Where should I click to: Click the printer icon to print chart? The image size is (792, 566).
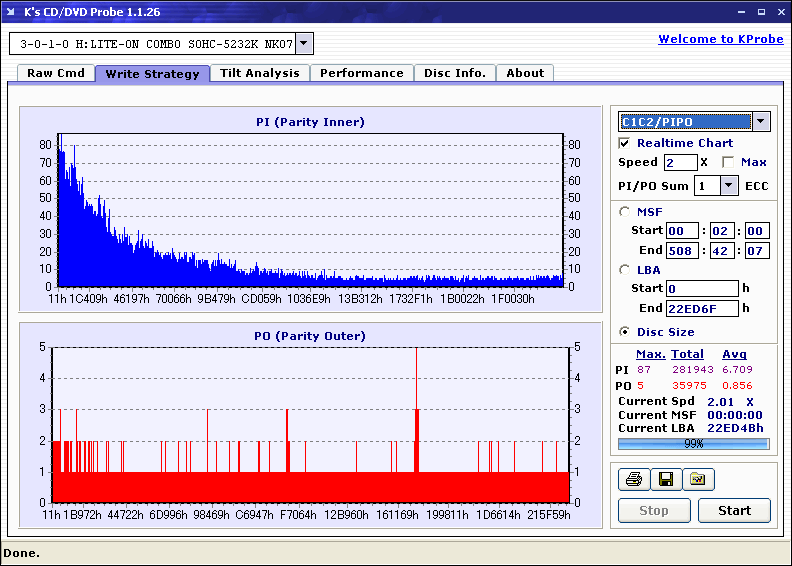tap(633, 480)
